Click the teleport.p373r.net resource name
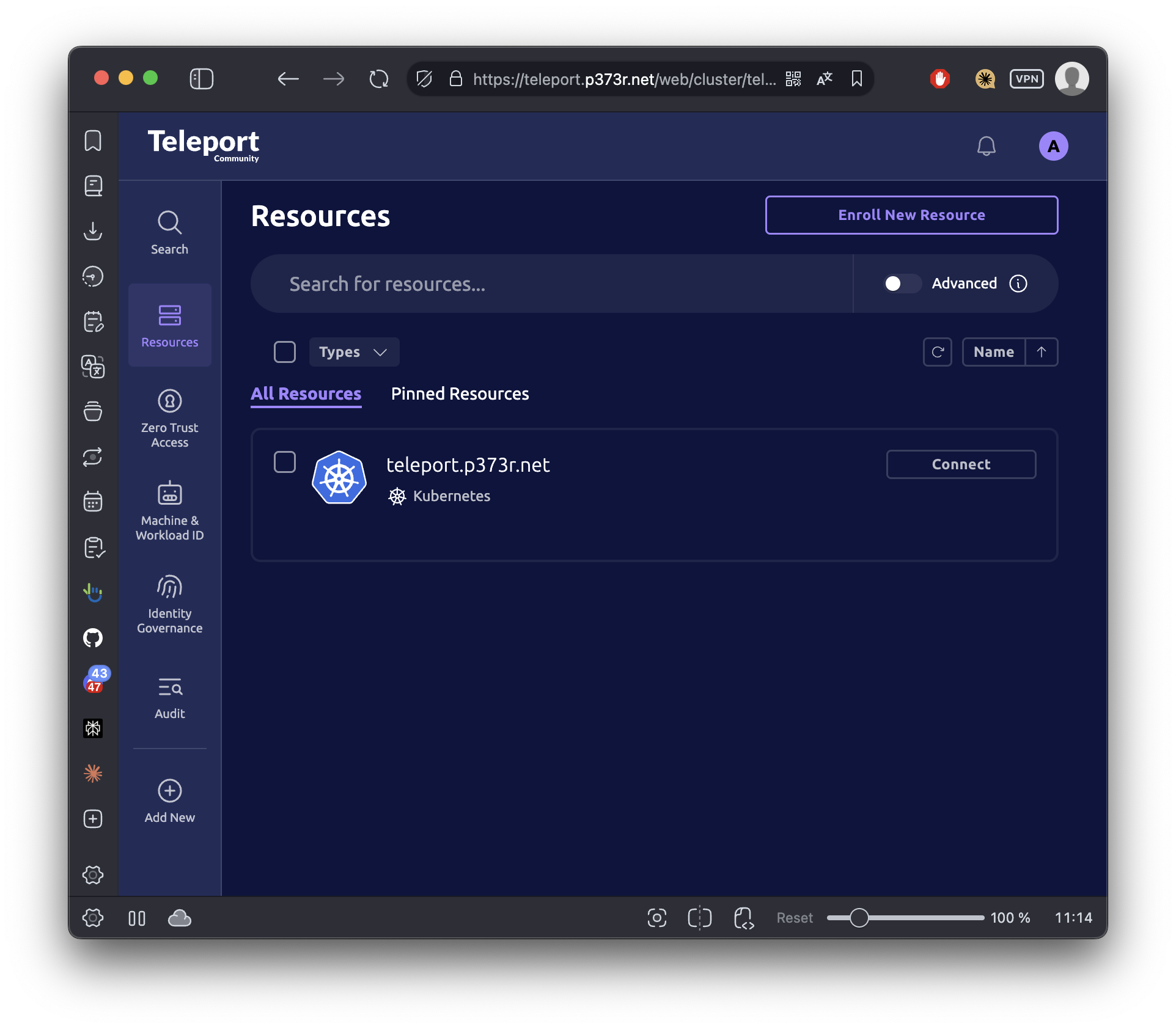1176x1029 pixels. [468, 465]
